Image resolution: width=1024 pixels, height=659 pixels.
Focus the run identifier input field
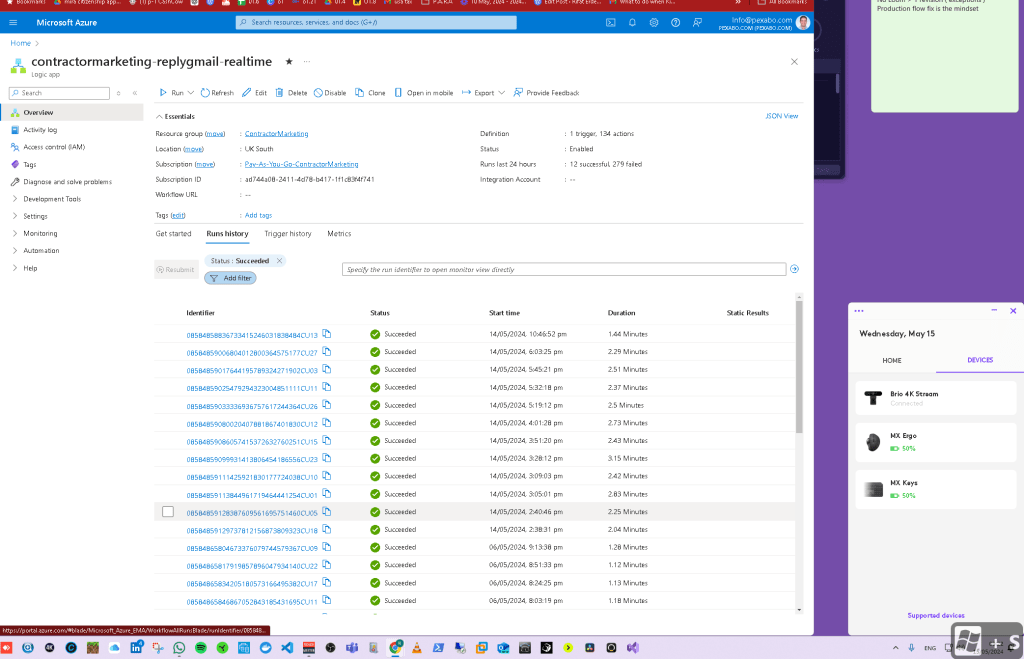[564, 269]
